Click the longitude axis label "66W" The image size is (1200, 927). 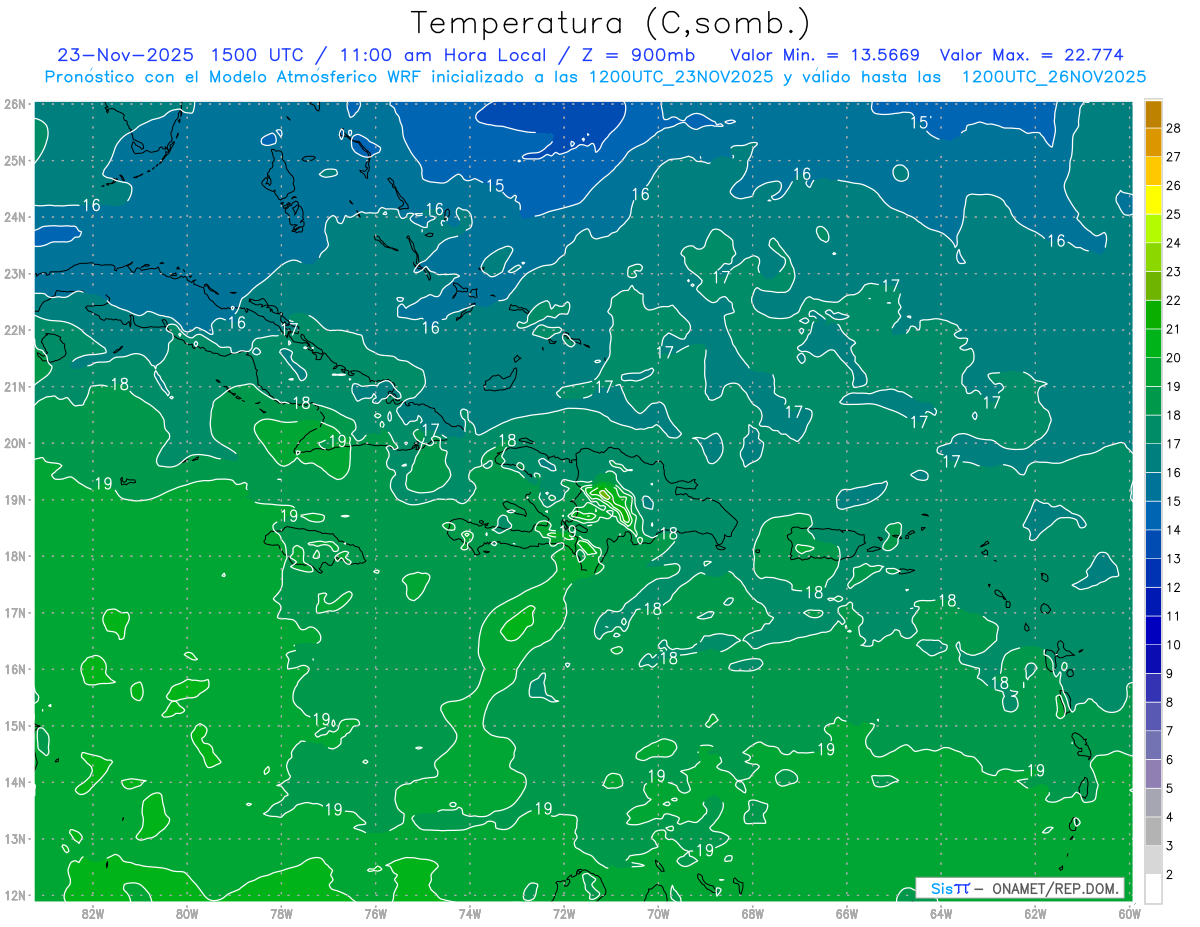[x=847, y=914]
